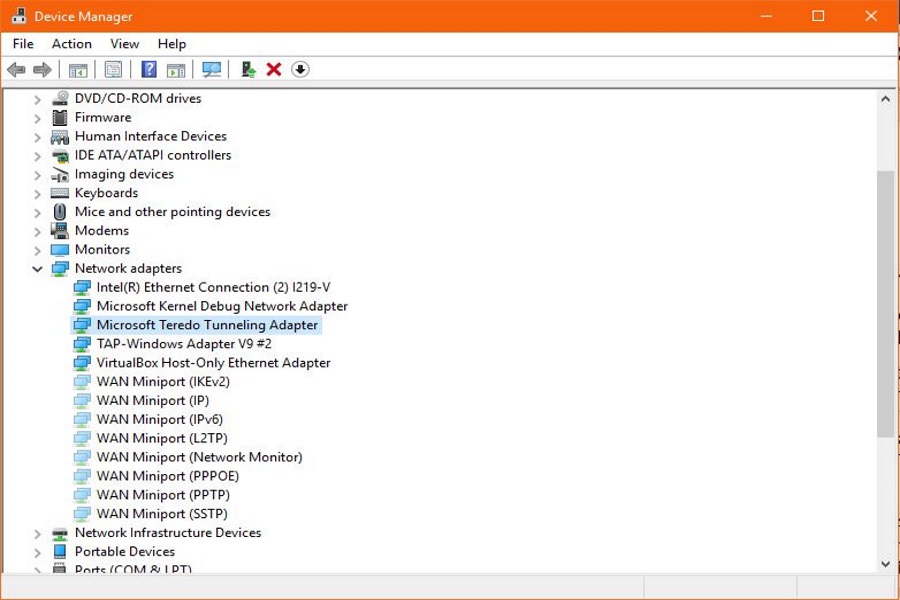900x600 pixels.
Task: Click the mouse icon beside Mice category
Action: (x=60, y=212)
